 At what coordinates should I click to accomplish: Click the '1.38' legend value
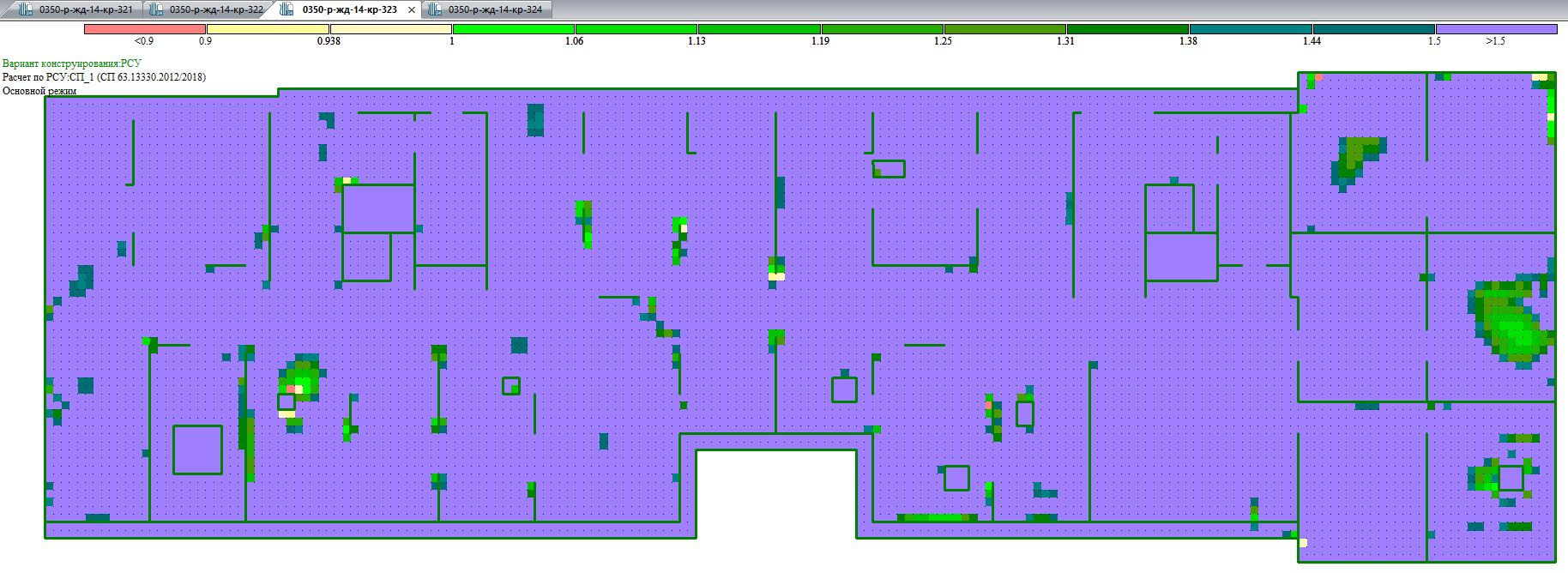pyautogui.click(x=1188, y=41)
